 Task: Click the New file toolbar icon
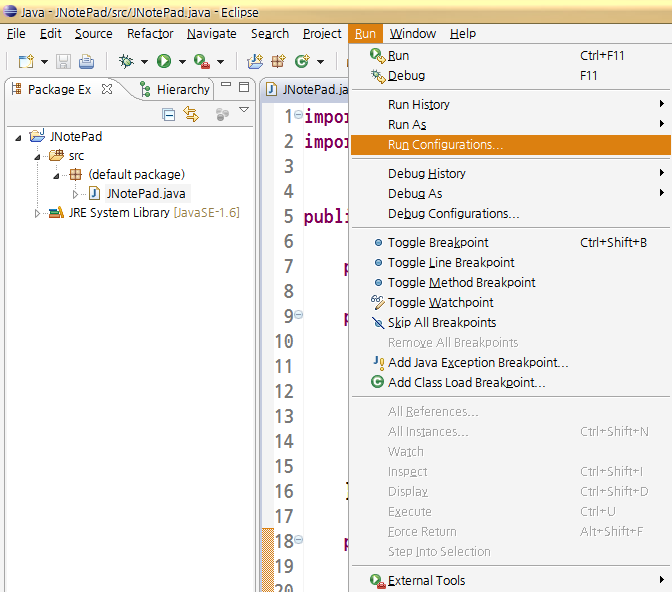tap(26, 61)
